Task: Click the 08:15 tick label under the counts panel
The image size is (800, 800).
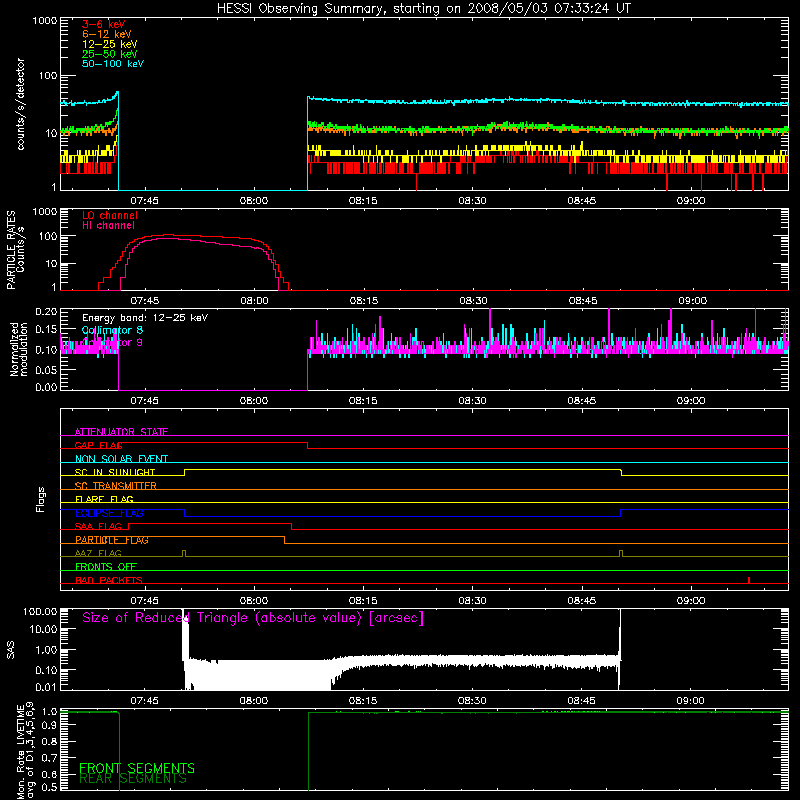Action: [x=363, y=201]
